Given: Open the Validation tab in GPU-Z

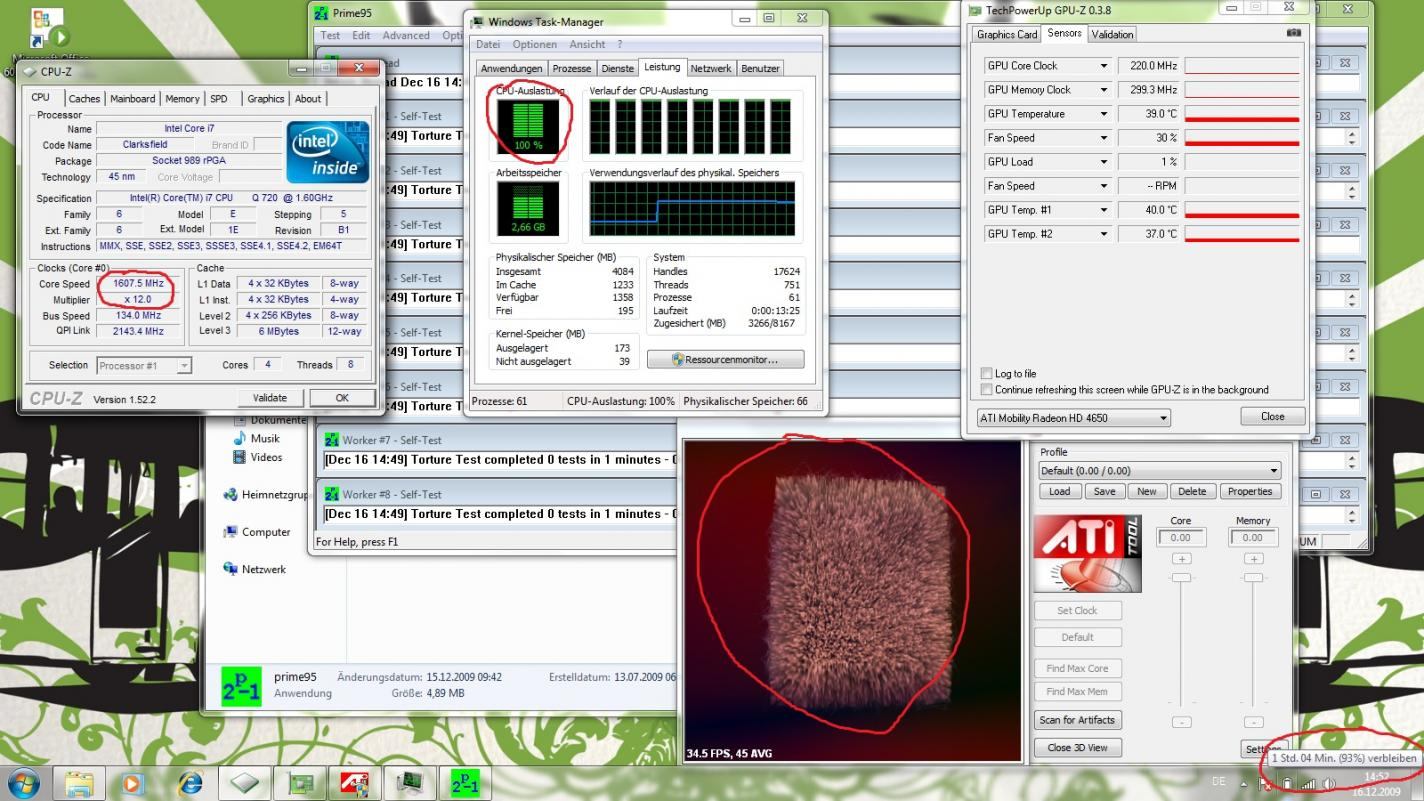Looking at the screenshot, I should coord(1112,34).
